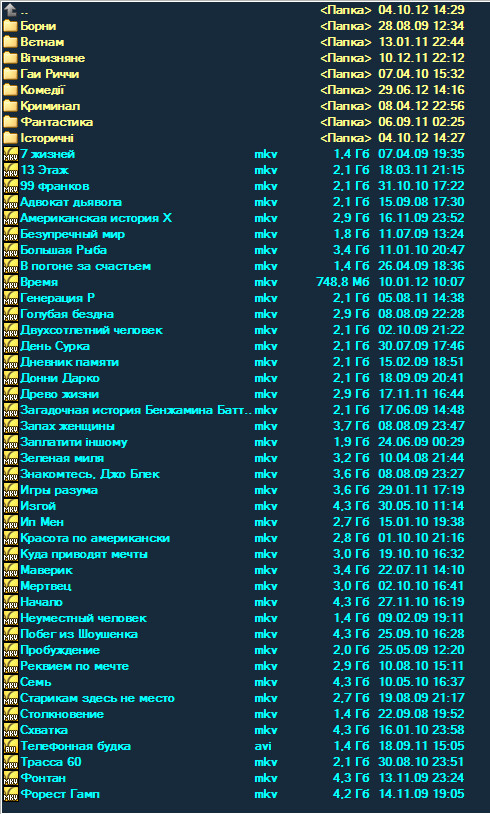Click the date 10.04.08 21:44
The image size is (490, 814).
[x=421, y=459]
